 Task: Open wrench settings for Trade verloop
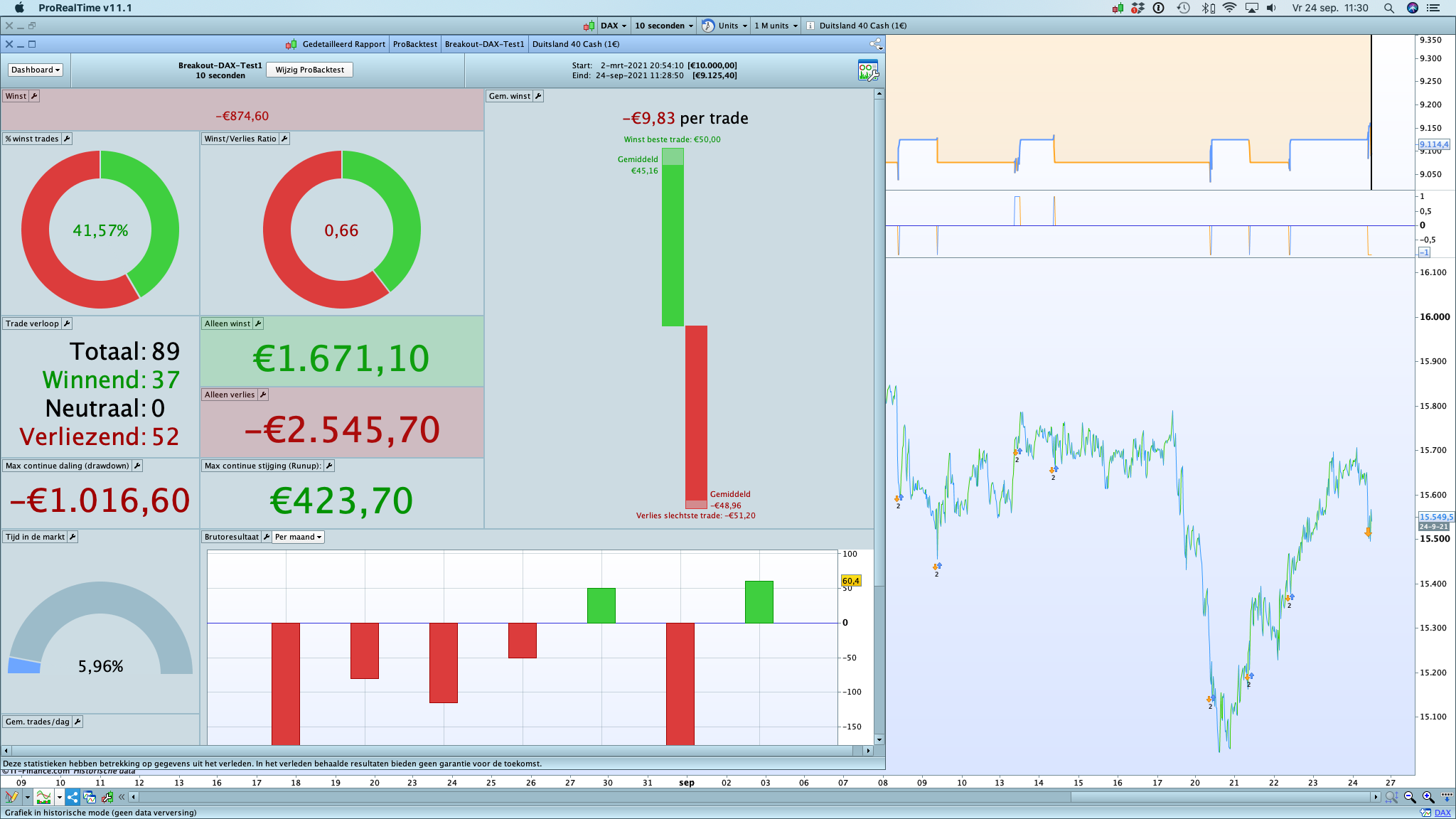coord(67,323)
